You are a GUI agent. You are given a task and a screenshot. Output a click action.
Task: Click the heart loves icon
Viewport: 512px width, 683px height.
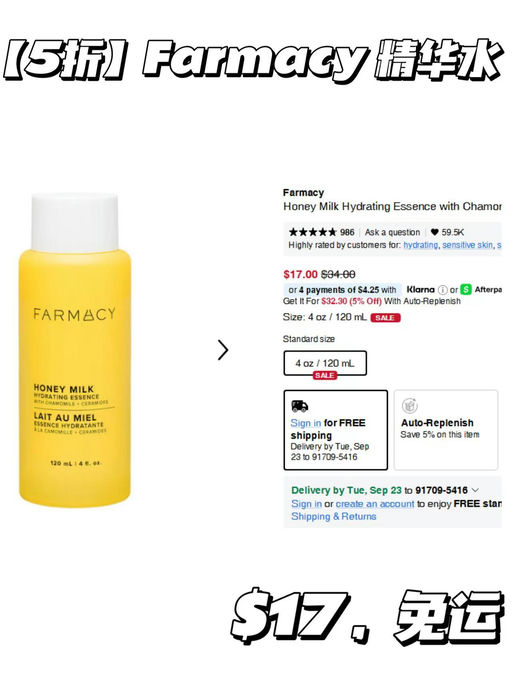click(434, 232)
